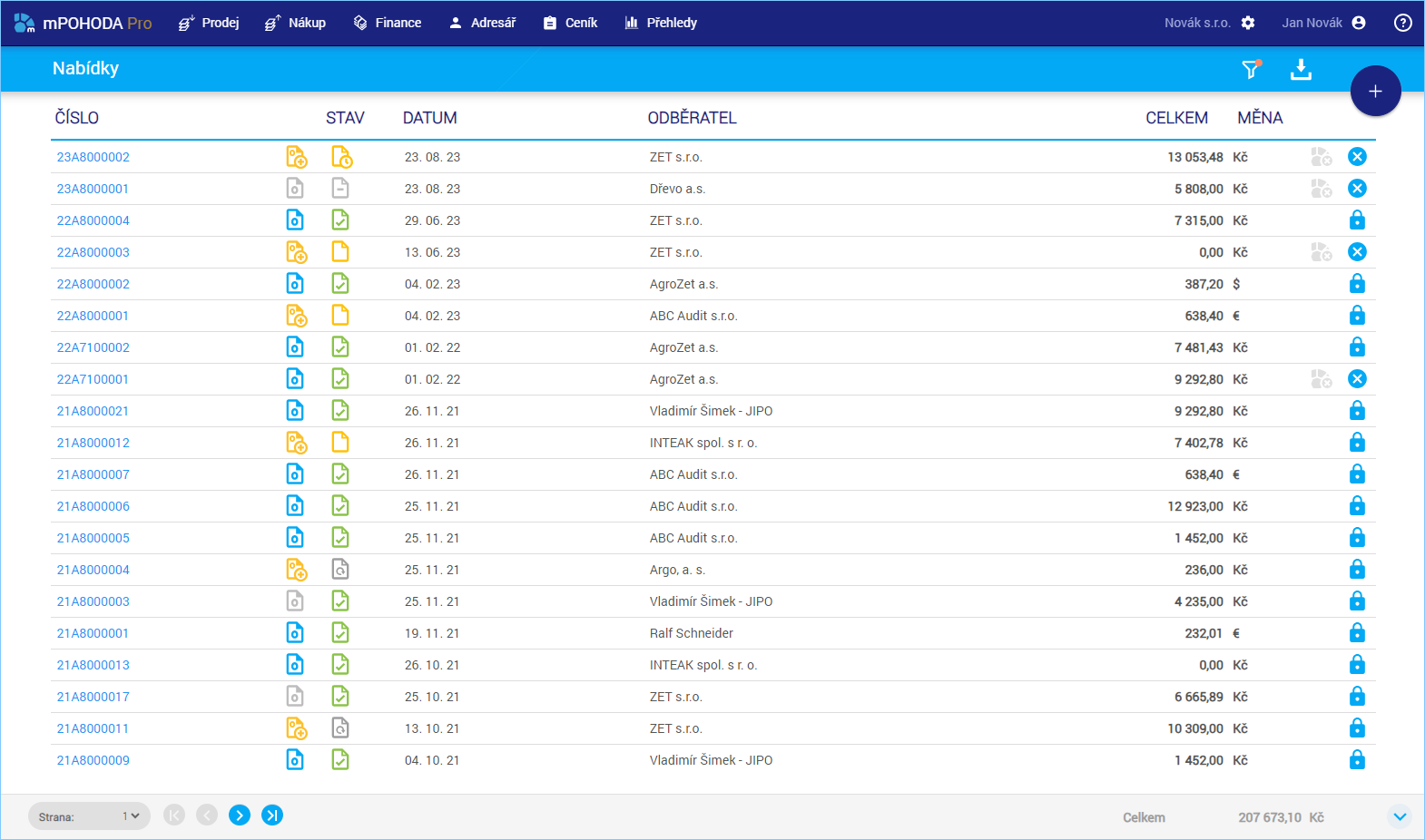
Task: Open the Přehledy menu
Action: (661, 23)
